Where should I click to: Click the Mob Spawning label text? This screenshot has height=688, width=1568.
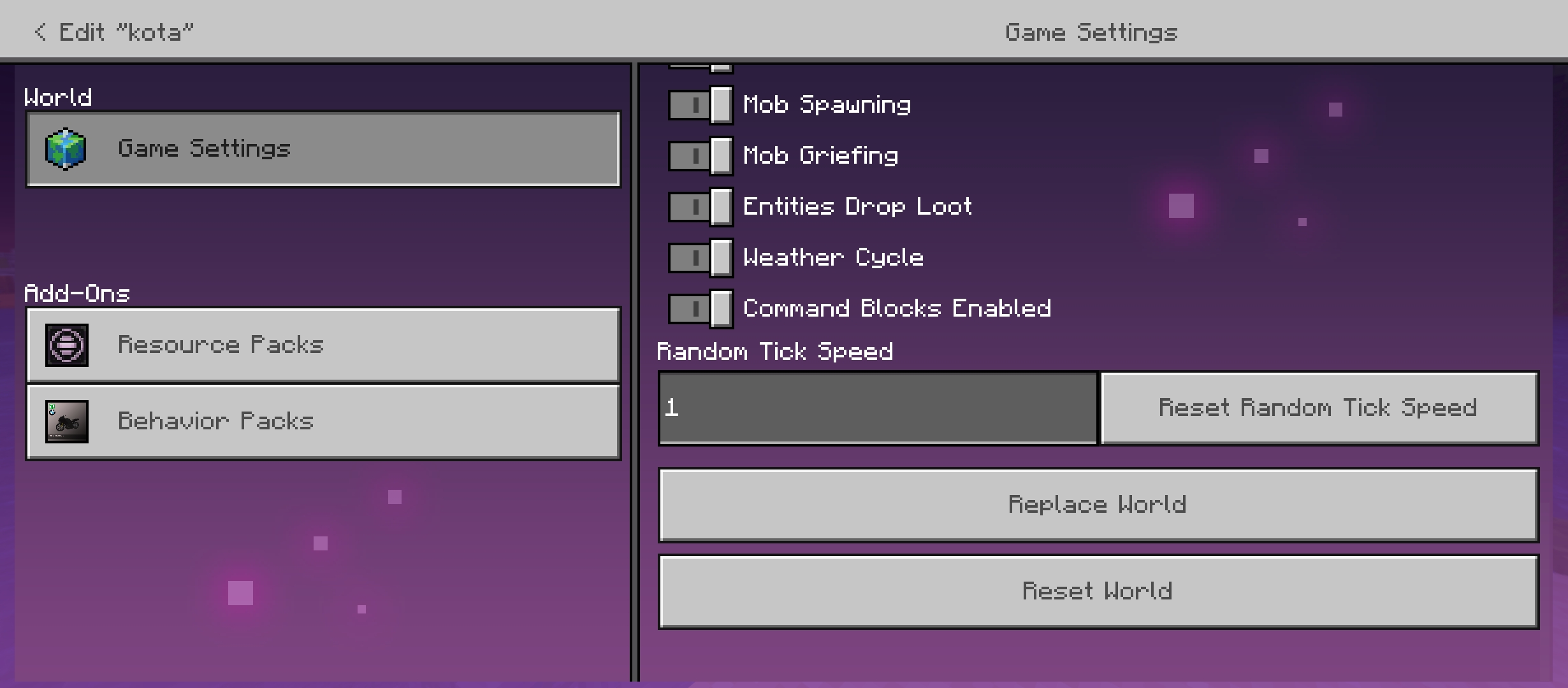(827, 105)
